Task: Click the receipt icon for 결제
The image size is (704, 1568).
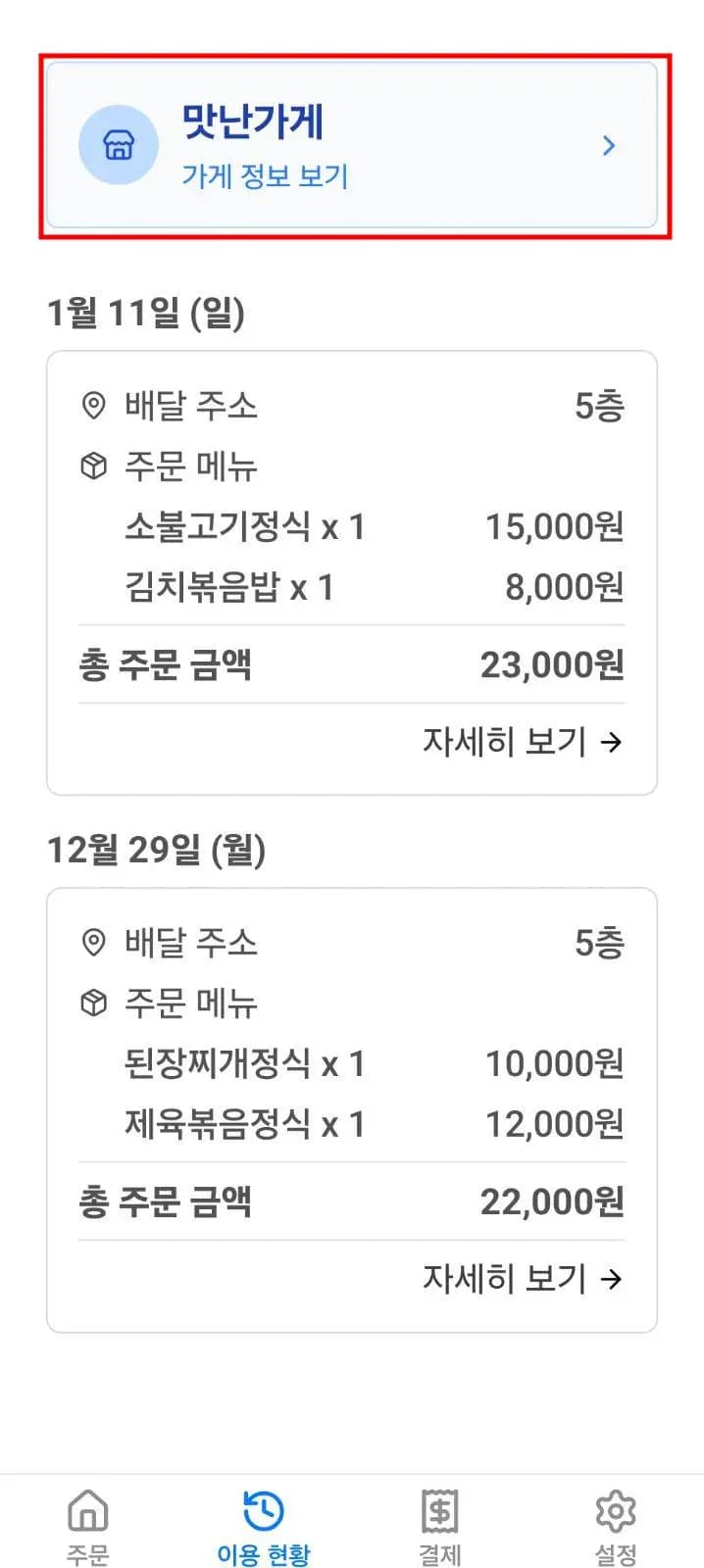Action: tap(439, 1510)
